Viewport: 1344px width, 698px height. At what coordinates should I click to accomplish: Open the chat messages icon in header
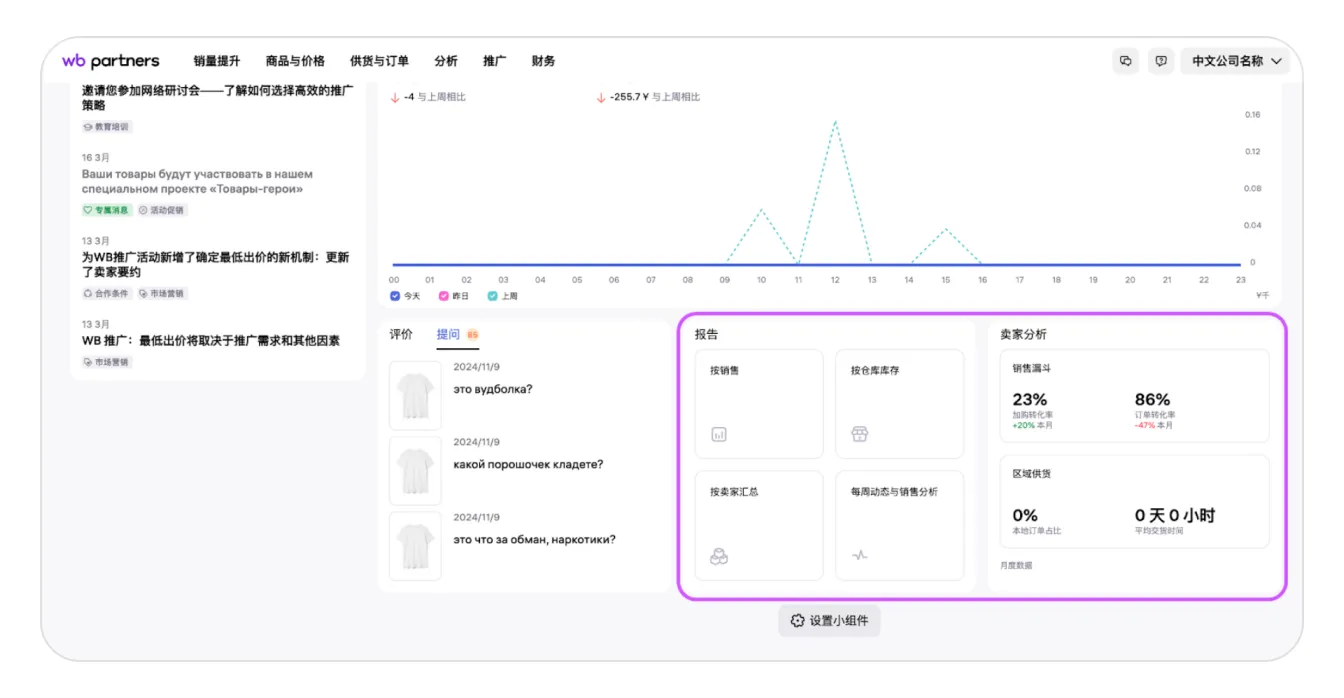[x=1125, y=61]
